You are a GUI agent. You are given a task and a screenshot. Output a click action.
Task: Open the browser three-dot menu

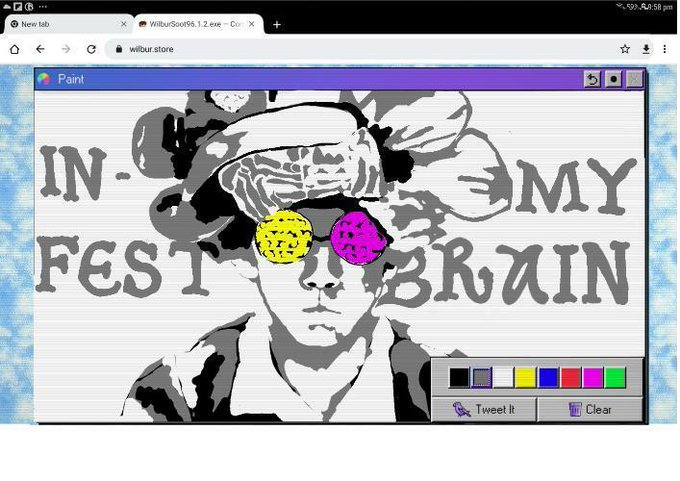click(664, 49)
